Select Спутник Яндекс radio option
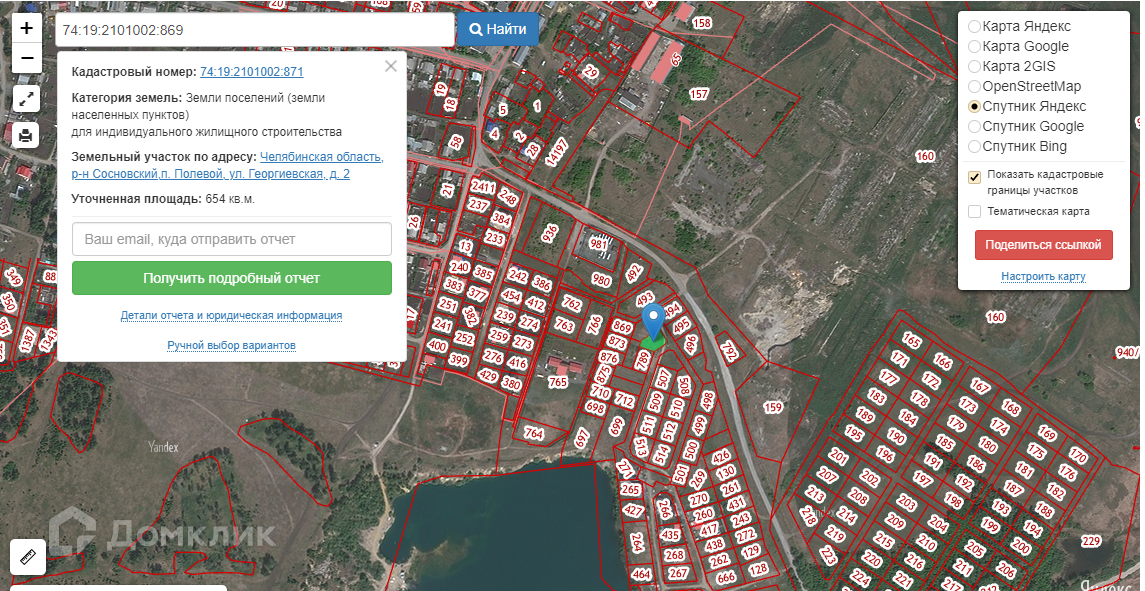1145x591 pixels. tap(974, 107)
